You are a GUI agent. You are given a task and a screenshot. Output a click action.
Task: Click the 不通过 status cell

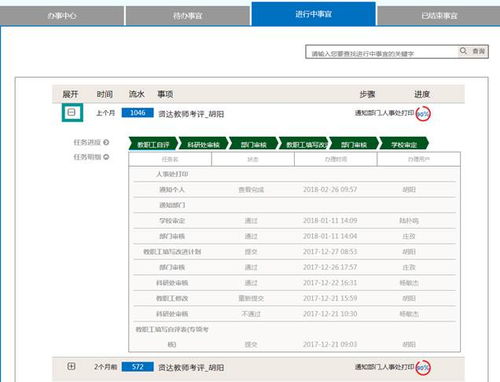(251, 314)
